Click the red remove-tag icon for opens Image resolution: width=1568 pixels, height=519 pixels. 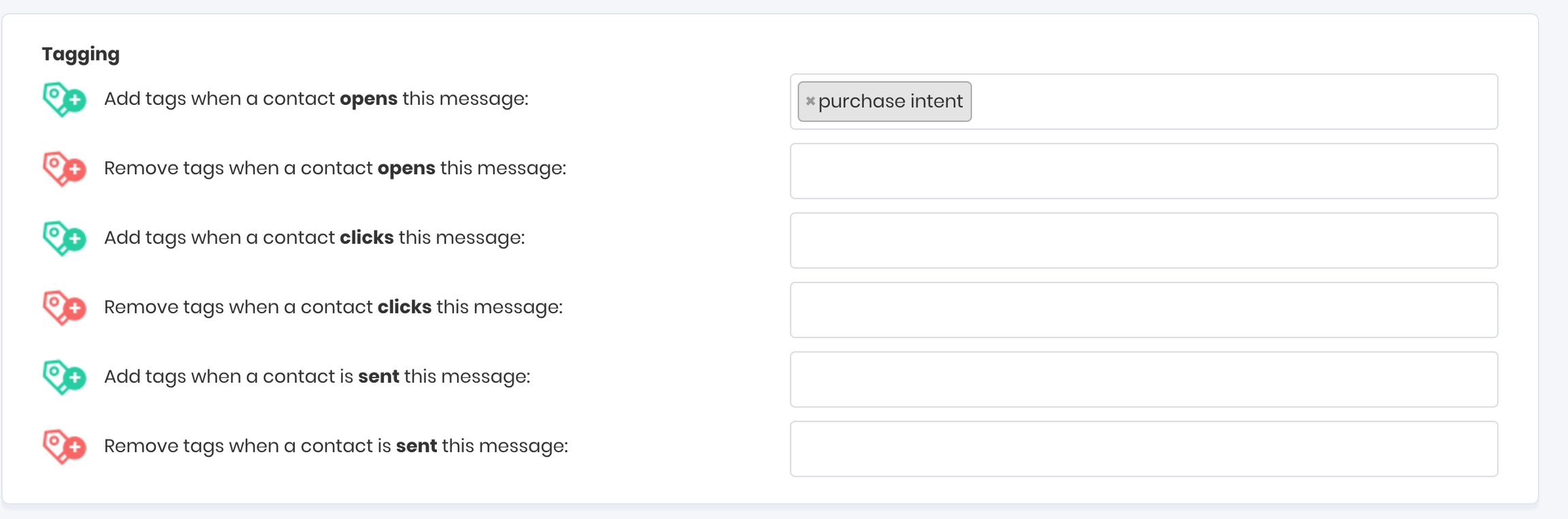(64, 169)
